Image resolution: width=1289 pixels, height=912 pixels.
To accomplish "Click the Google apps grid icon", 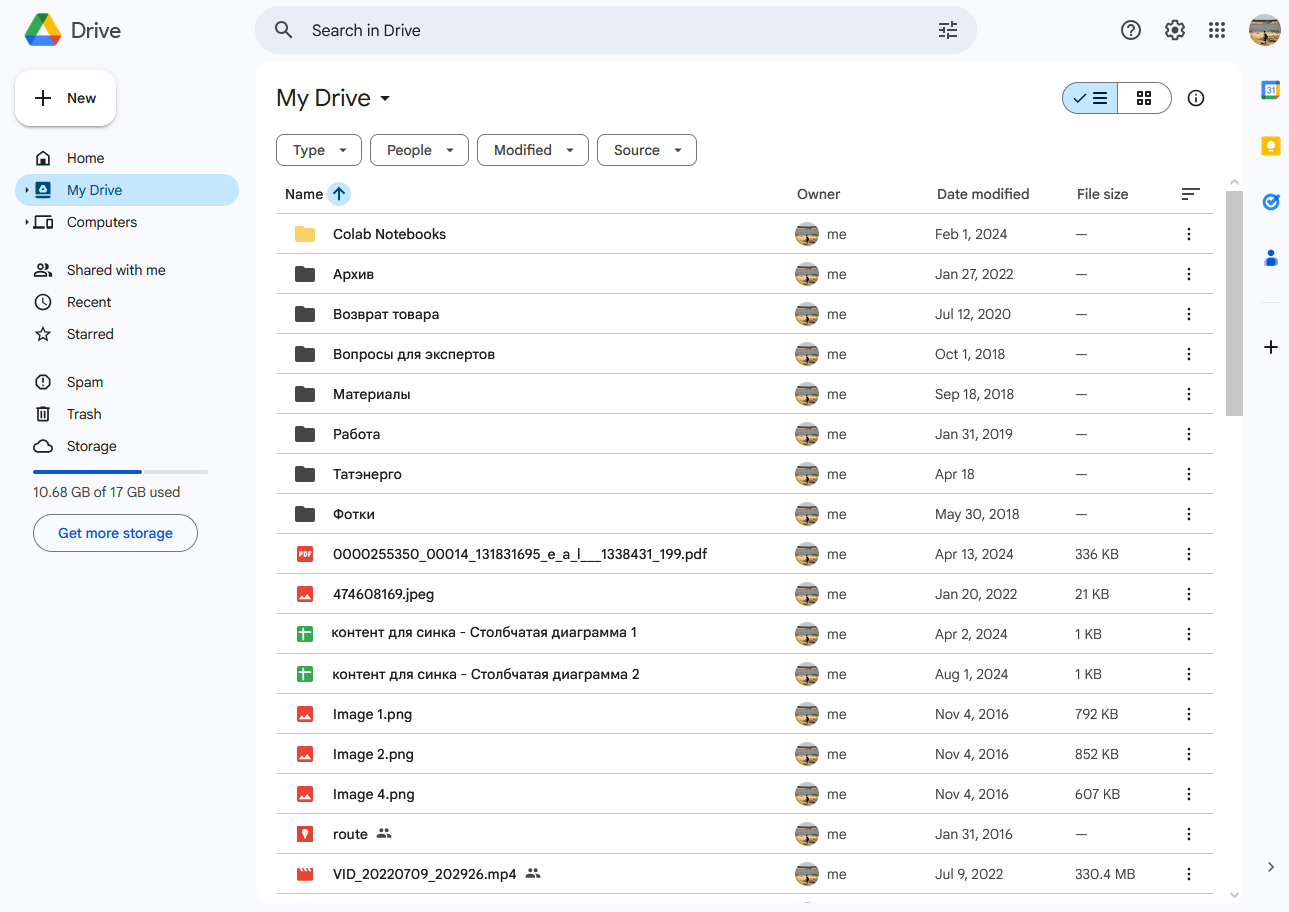I will tap(1216, 30).
